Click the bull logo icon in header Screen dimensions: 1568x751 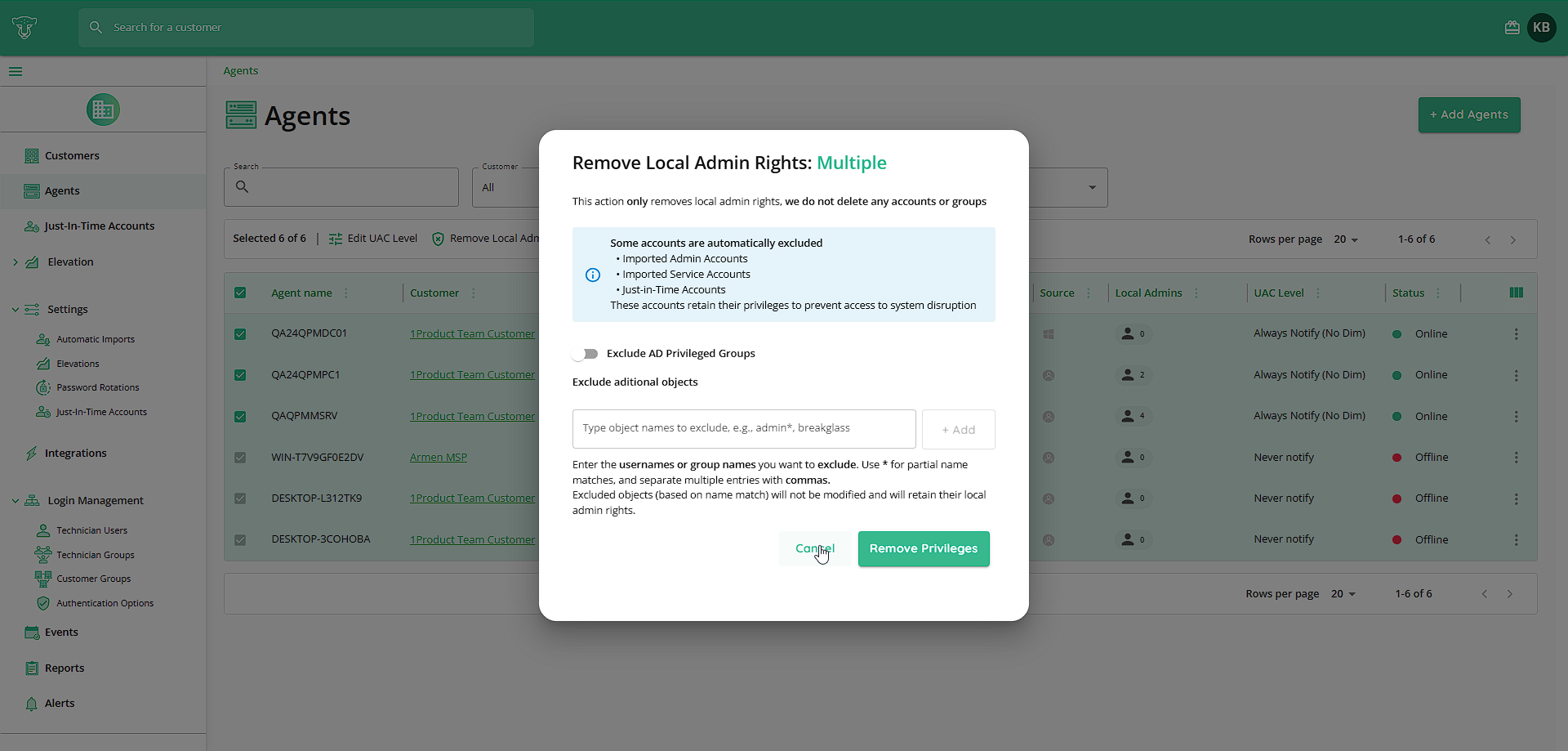[x=24, y=28]
